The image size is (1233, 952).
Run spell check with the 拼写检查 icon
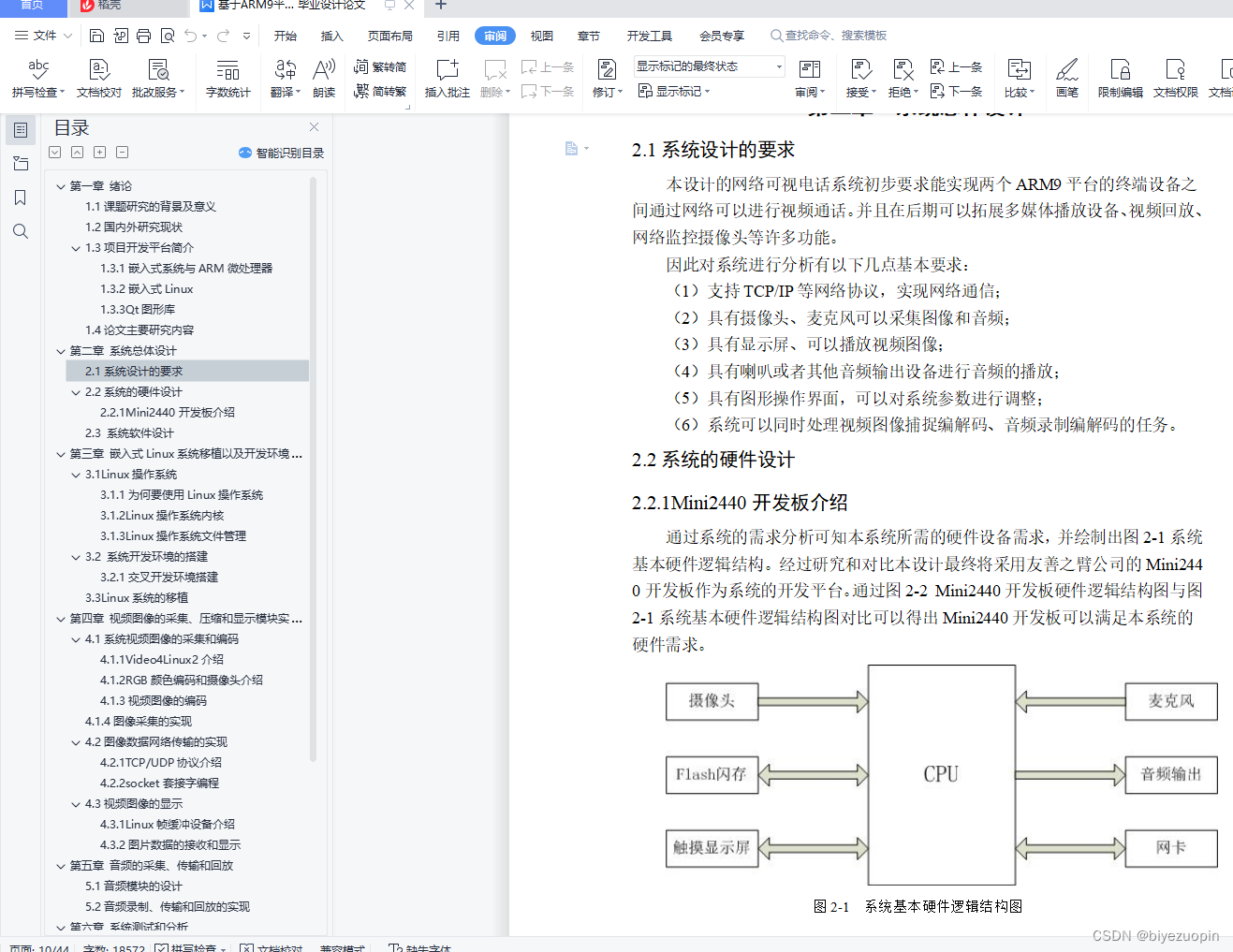[37, 78]
